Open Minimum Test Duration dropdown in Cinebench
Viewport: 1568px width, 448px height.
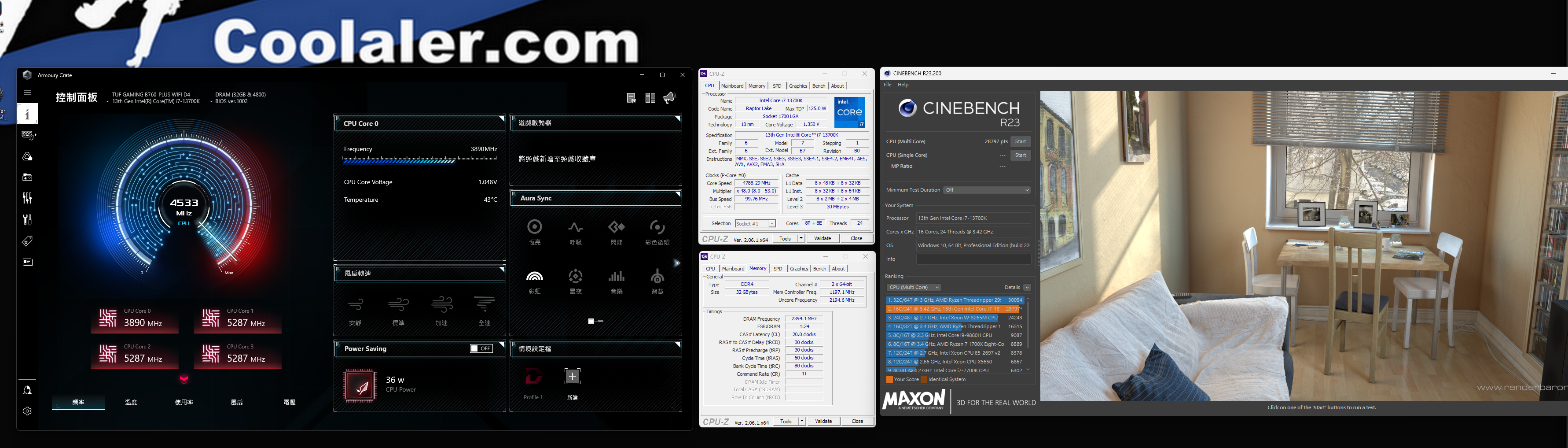(x=987, y=190)
